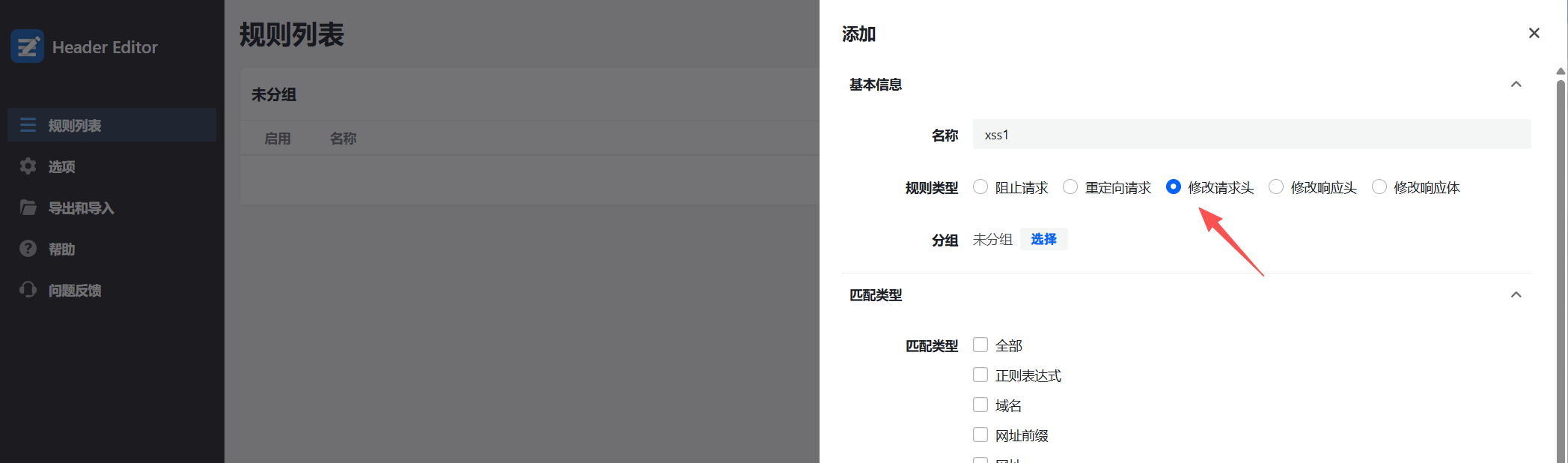Click the 名称 input field containing xss1
The width and height of the screenshot is (1568, 463).
[x=1251, y=135]
